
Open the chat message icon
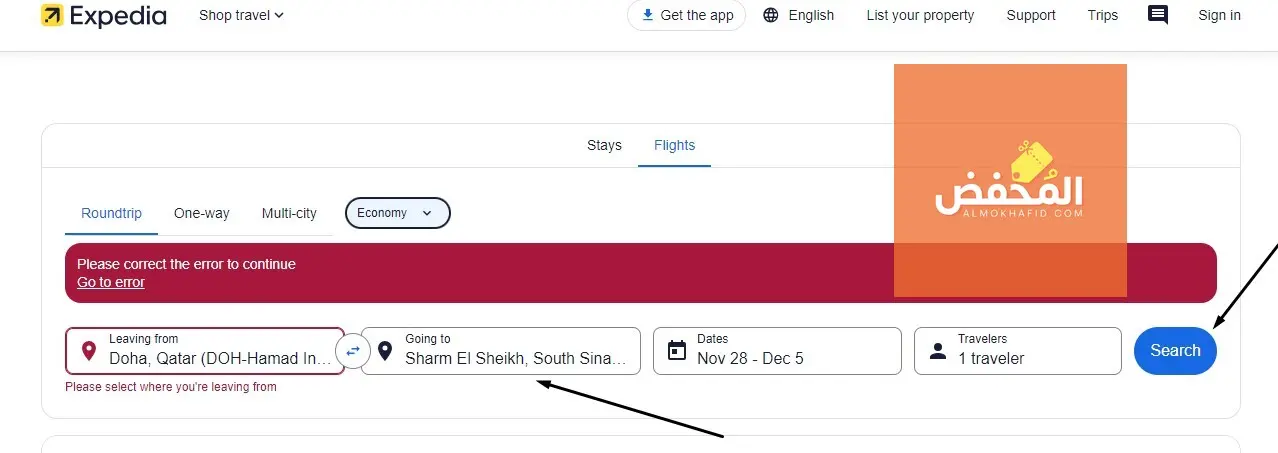coord(1158,15)
